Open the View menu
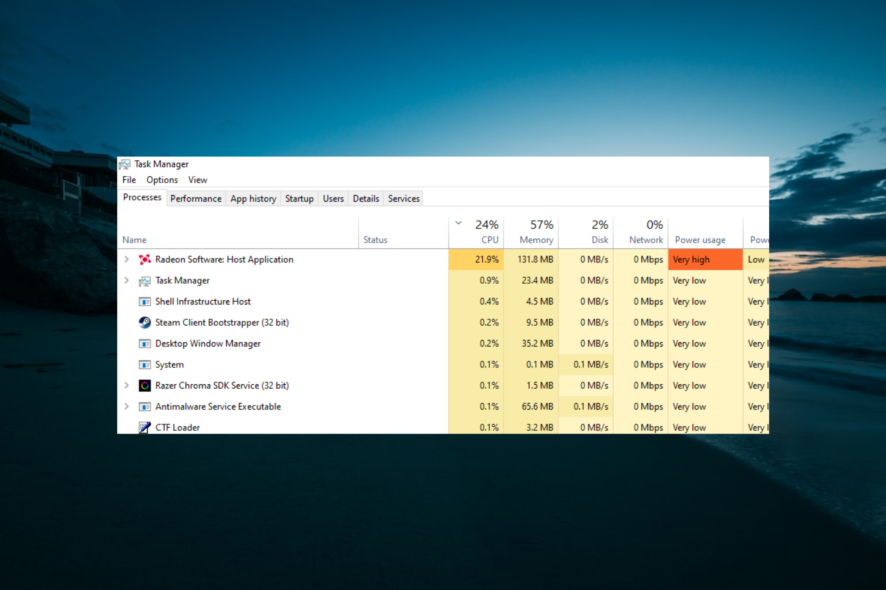 point(198,180)
